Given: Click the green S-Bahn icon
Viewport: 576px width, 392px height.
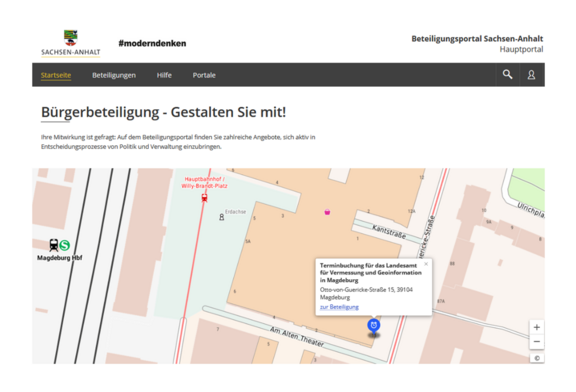Looking at the screenshot, I should 65,245.
